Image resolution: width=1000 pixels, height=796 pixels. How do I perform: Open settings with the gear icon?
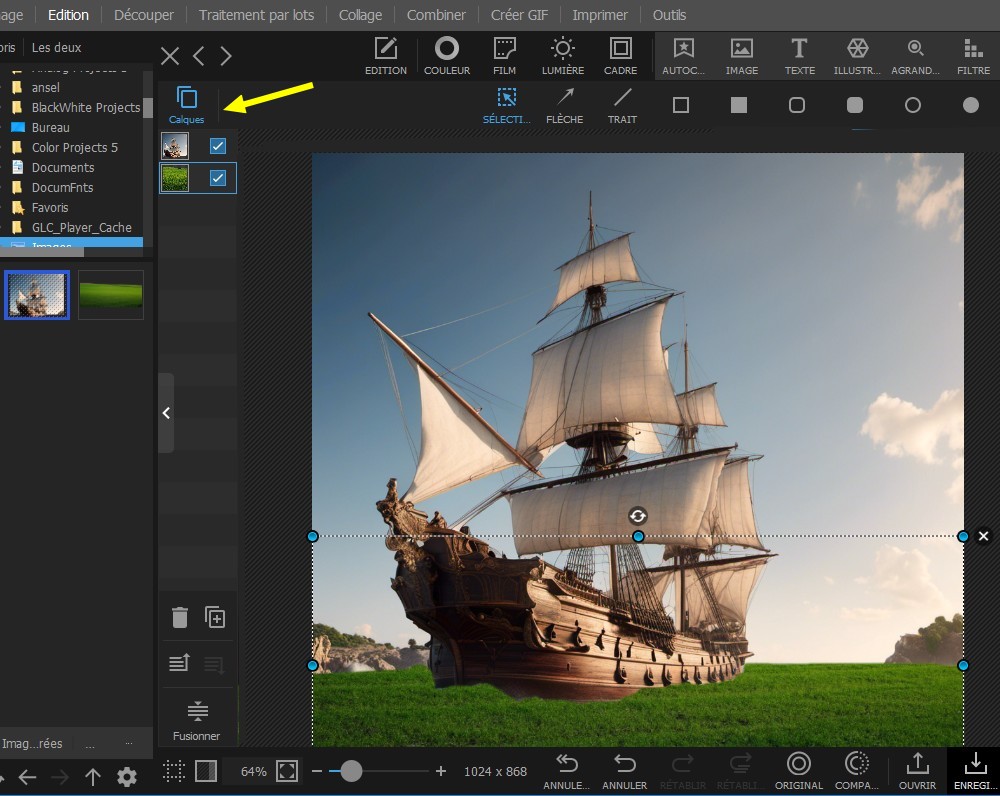tap(127, 777)
